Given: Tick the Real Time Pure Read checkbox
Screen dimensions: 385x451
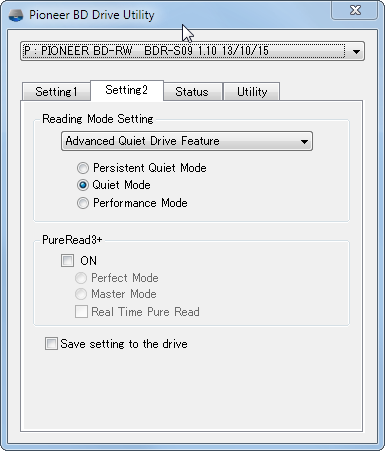Looking at the screenshot, I should click(x=81, y=312).
